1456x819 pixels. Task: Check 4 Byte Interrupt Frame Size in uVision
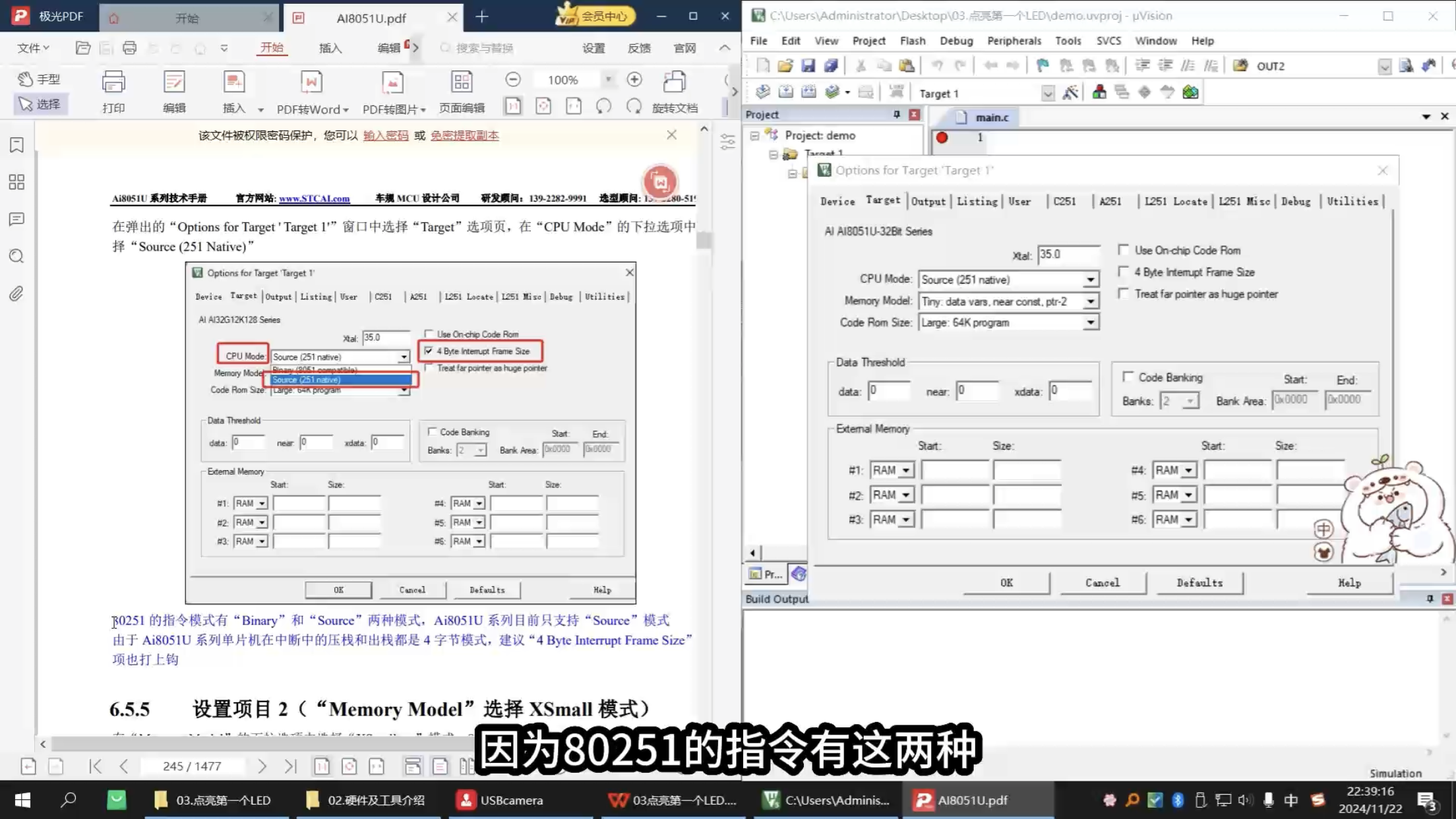coord(1123,272)
